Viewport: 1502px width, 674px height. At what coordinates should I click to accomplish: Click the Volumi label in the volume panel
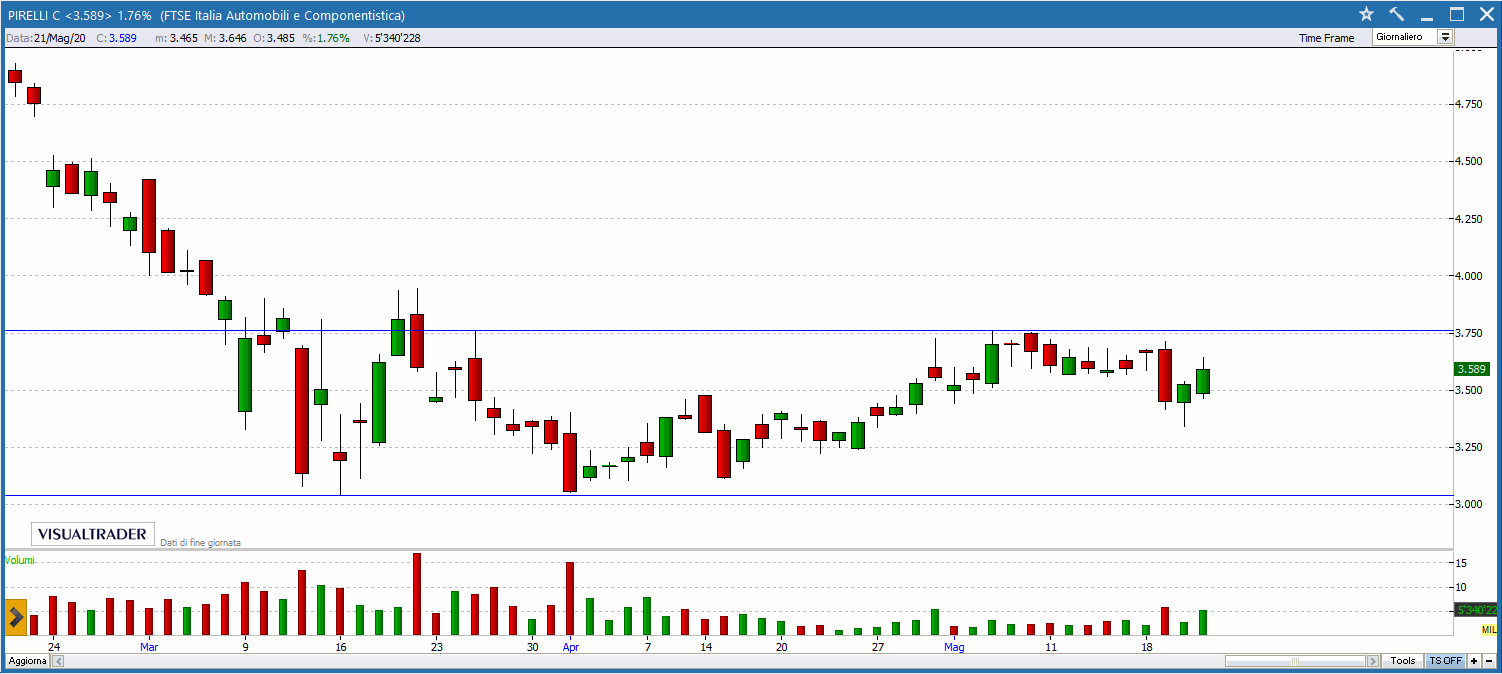click(x=20, y=560)
